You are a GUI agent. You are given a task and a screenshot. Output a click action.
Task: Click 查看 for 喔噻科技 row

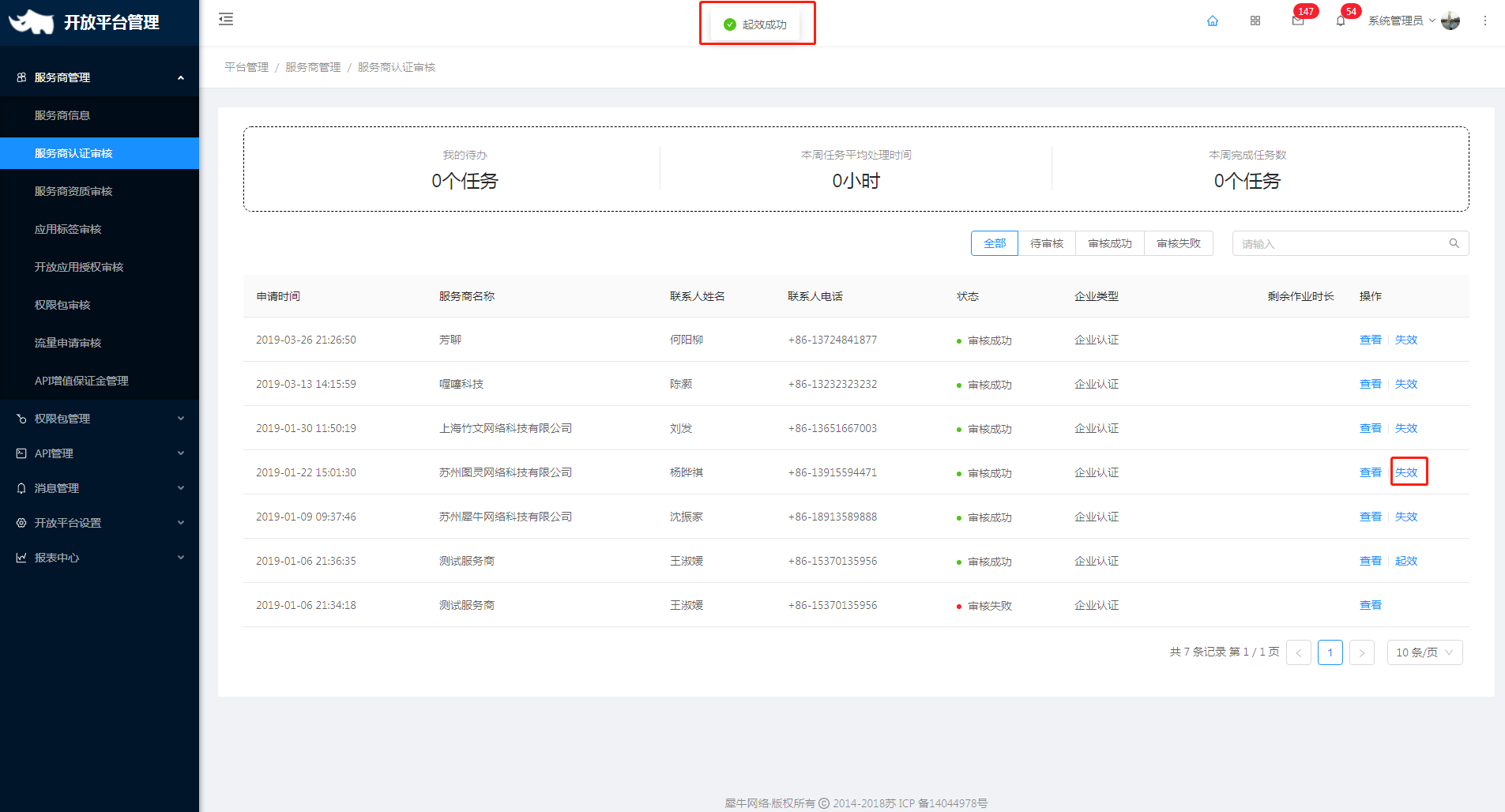tap(1371, 384)
